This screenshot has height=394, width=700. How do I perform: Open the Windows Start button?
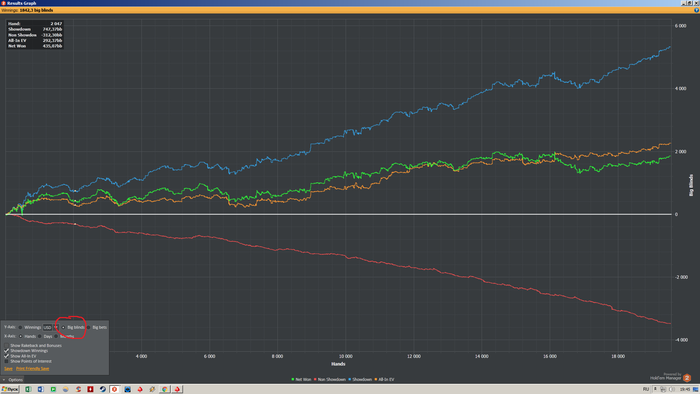[x=10, y=389]
